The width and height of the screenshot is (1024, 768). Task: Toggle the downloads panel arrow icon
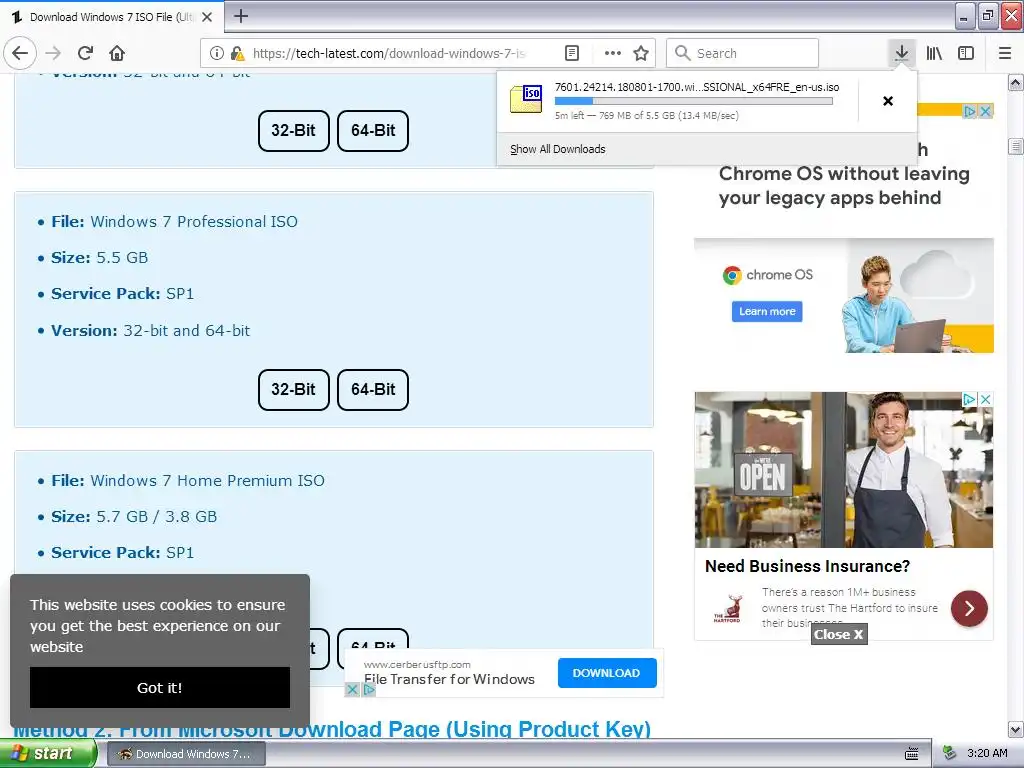[x=901, y=53]
